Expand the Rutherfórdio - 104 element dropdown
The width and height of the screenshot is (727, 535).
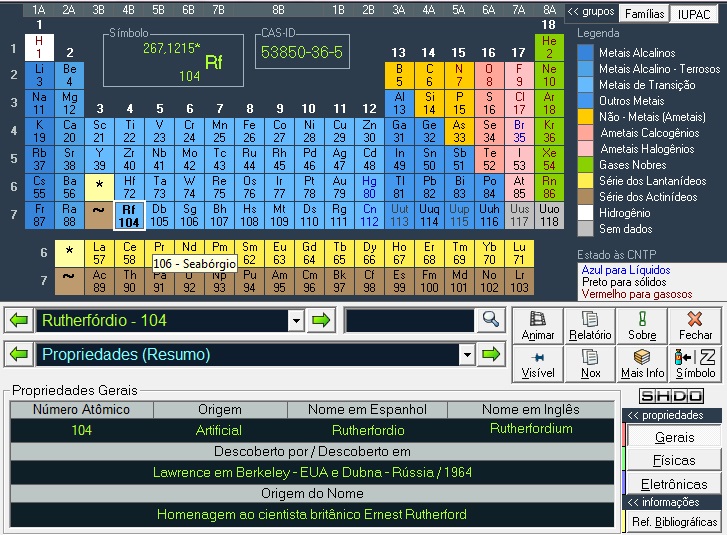point(295,320)
